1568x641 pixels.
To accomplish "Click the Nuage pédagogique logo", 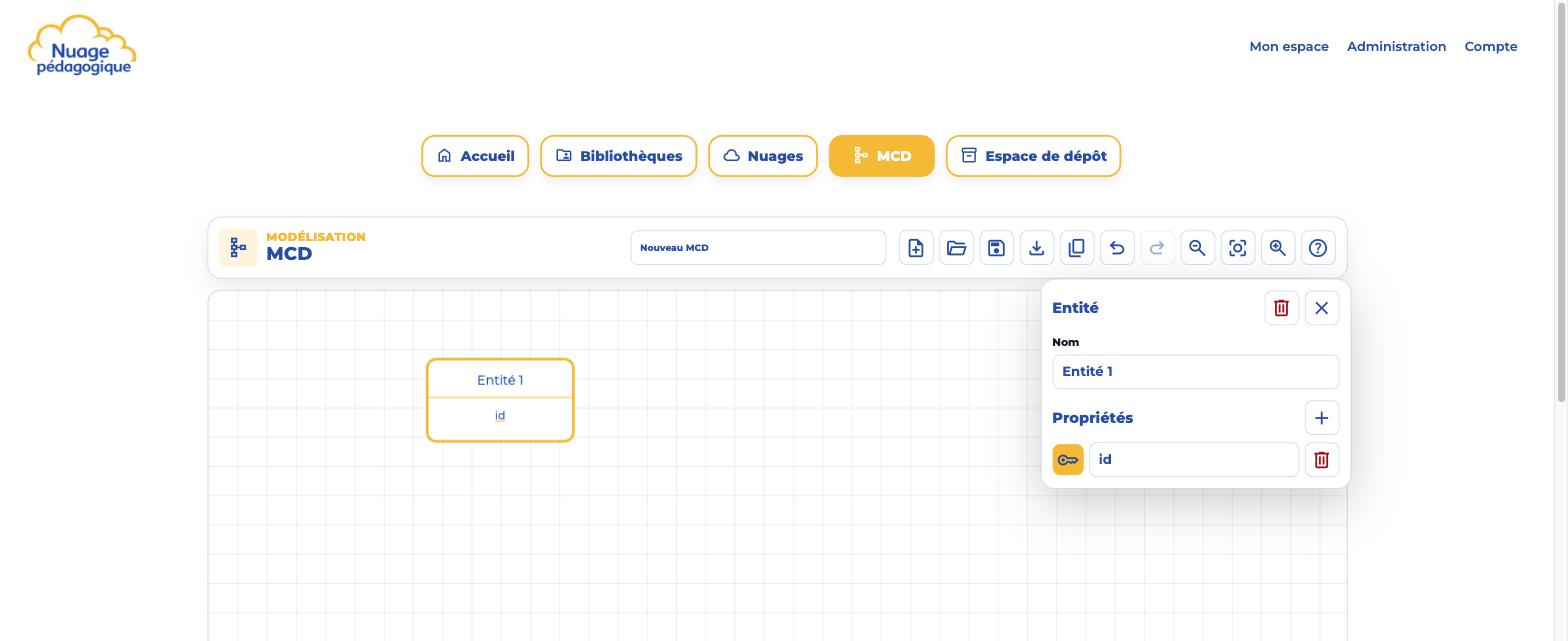I will [82, 46].
